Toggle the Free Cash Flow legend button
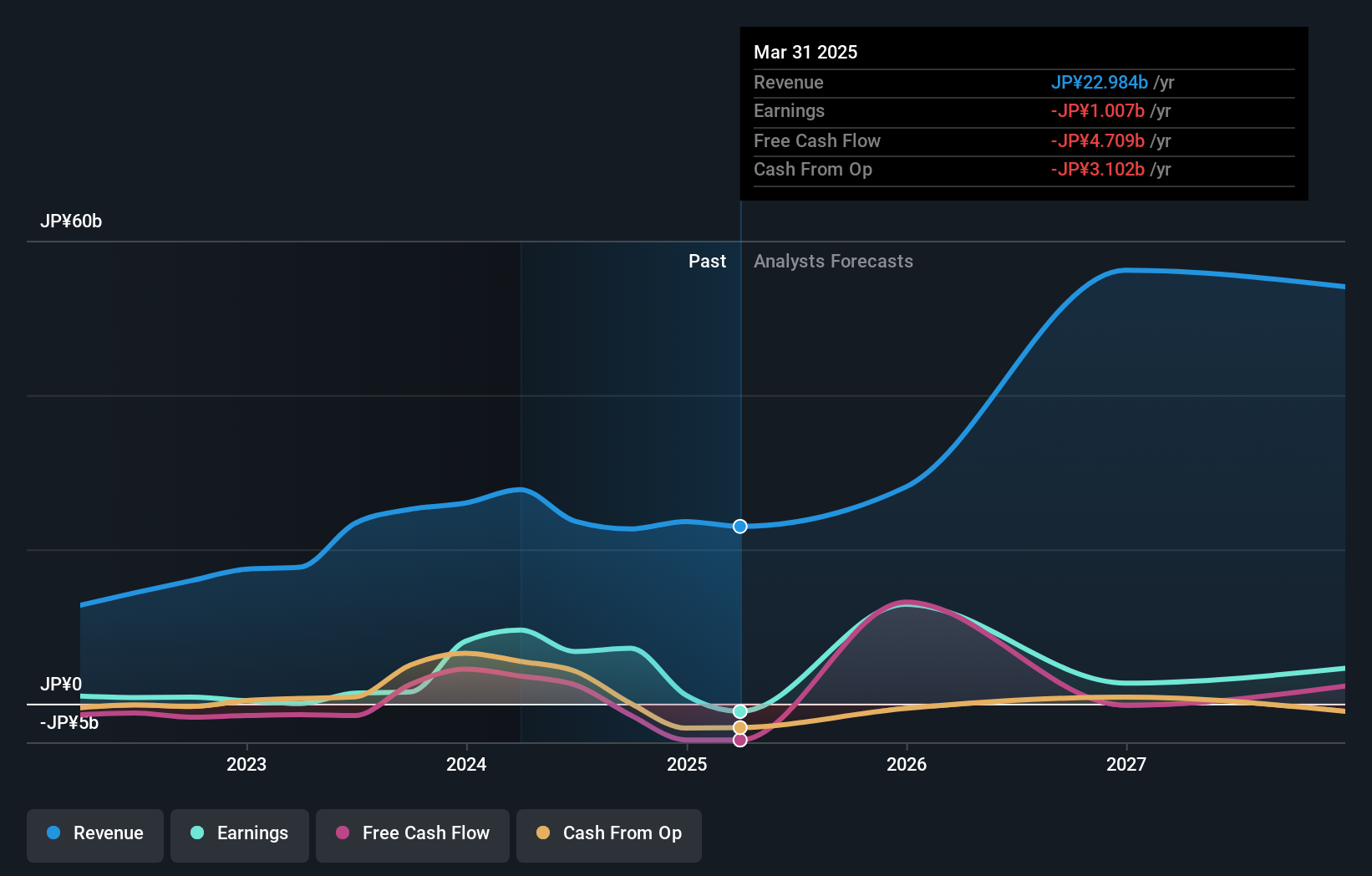1372x876 pixels. [413, 835]
